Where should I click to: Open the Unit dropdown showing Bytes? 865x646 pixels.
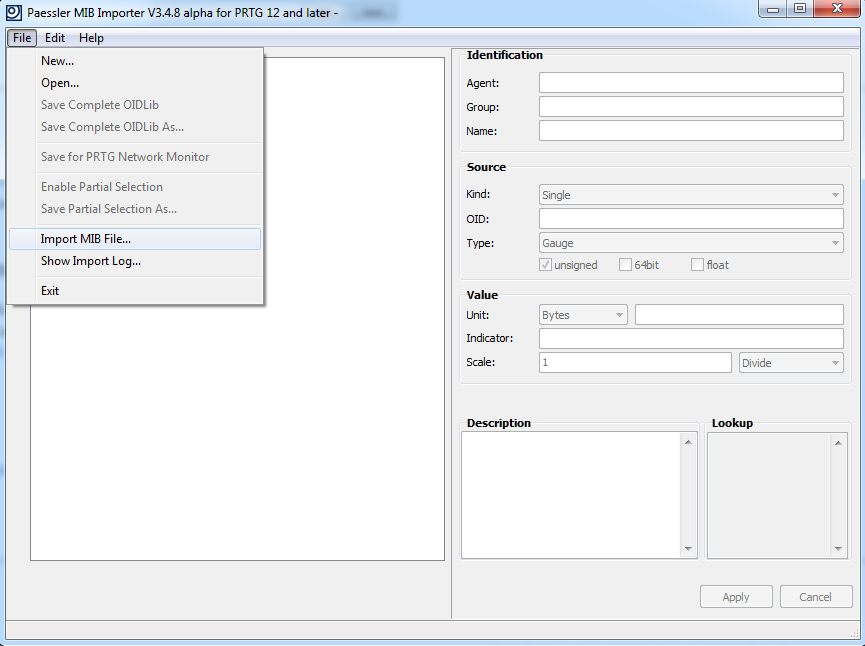pyautogui.click(x=583, y=315)
